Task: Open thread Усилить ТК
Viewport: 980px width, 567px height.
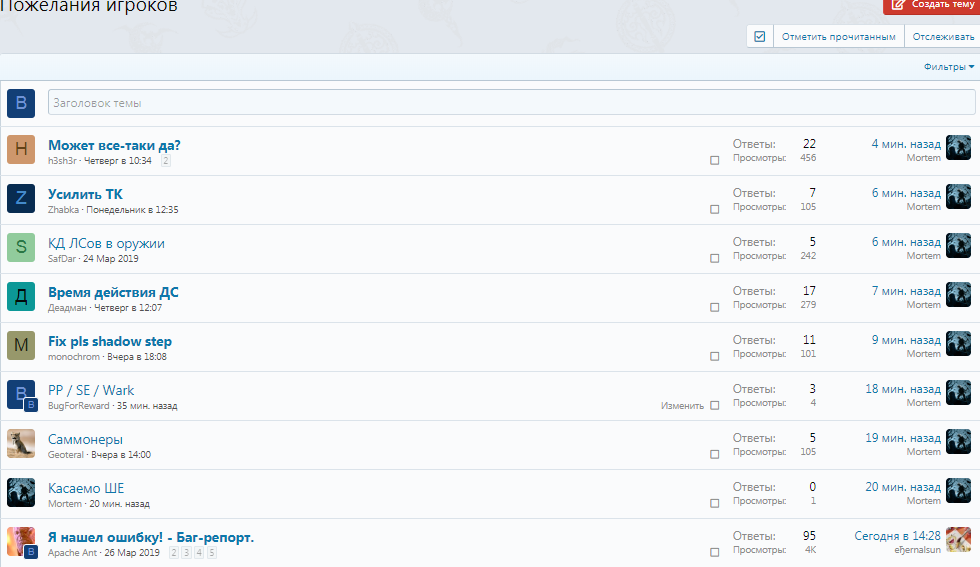Action: tap(86, 194)
